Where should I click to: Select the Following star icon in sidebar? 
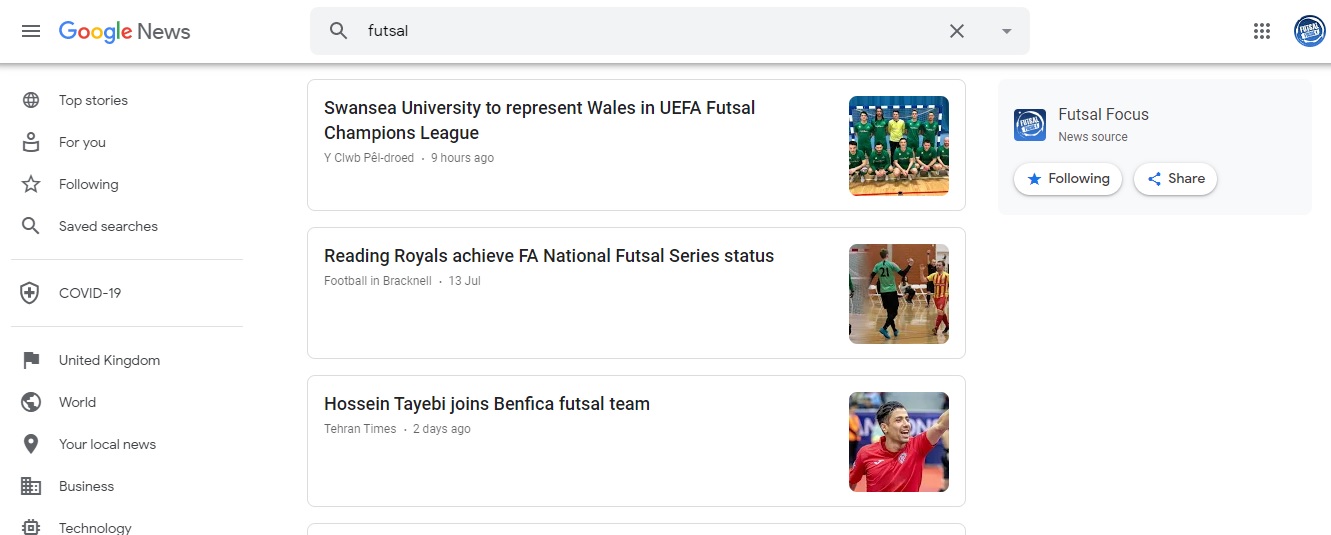coord(31,184)
